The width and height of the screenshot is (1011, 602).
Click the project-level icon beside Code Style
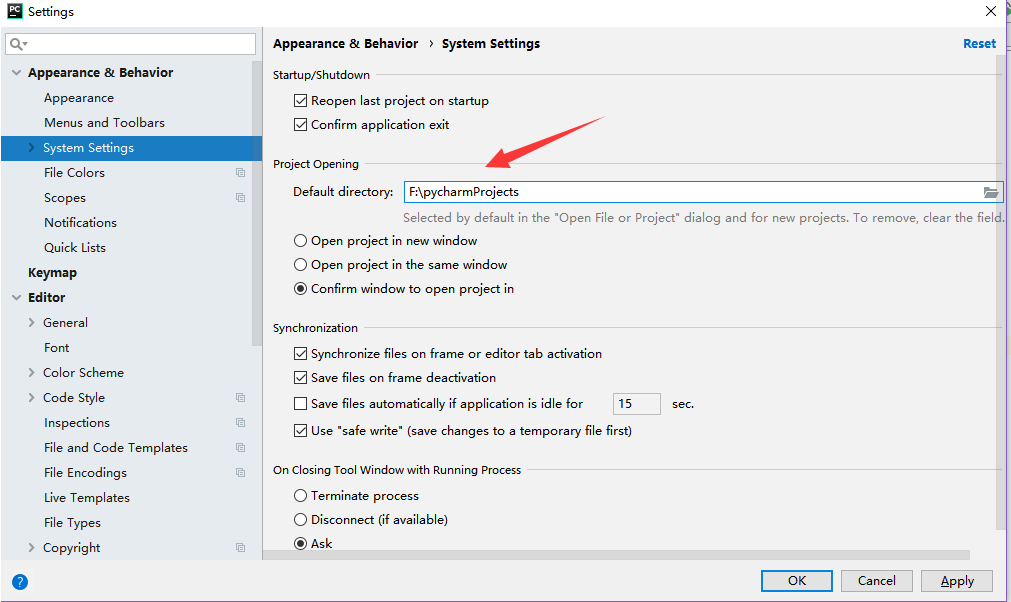[240, 398]
